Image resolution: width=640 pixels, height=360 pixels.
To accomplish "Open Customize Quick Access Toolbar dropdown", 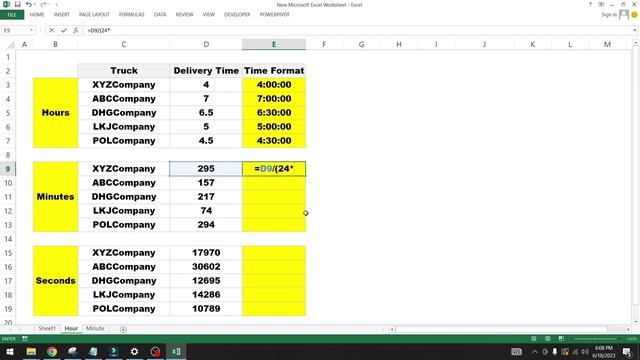I will pos(56,4).
